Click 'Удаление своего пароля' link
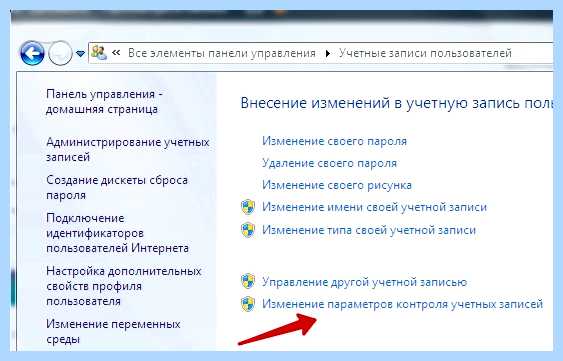 [329, 163]
